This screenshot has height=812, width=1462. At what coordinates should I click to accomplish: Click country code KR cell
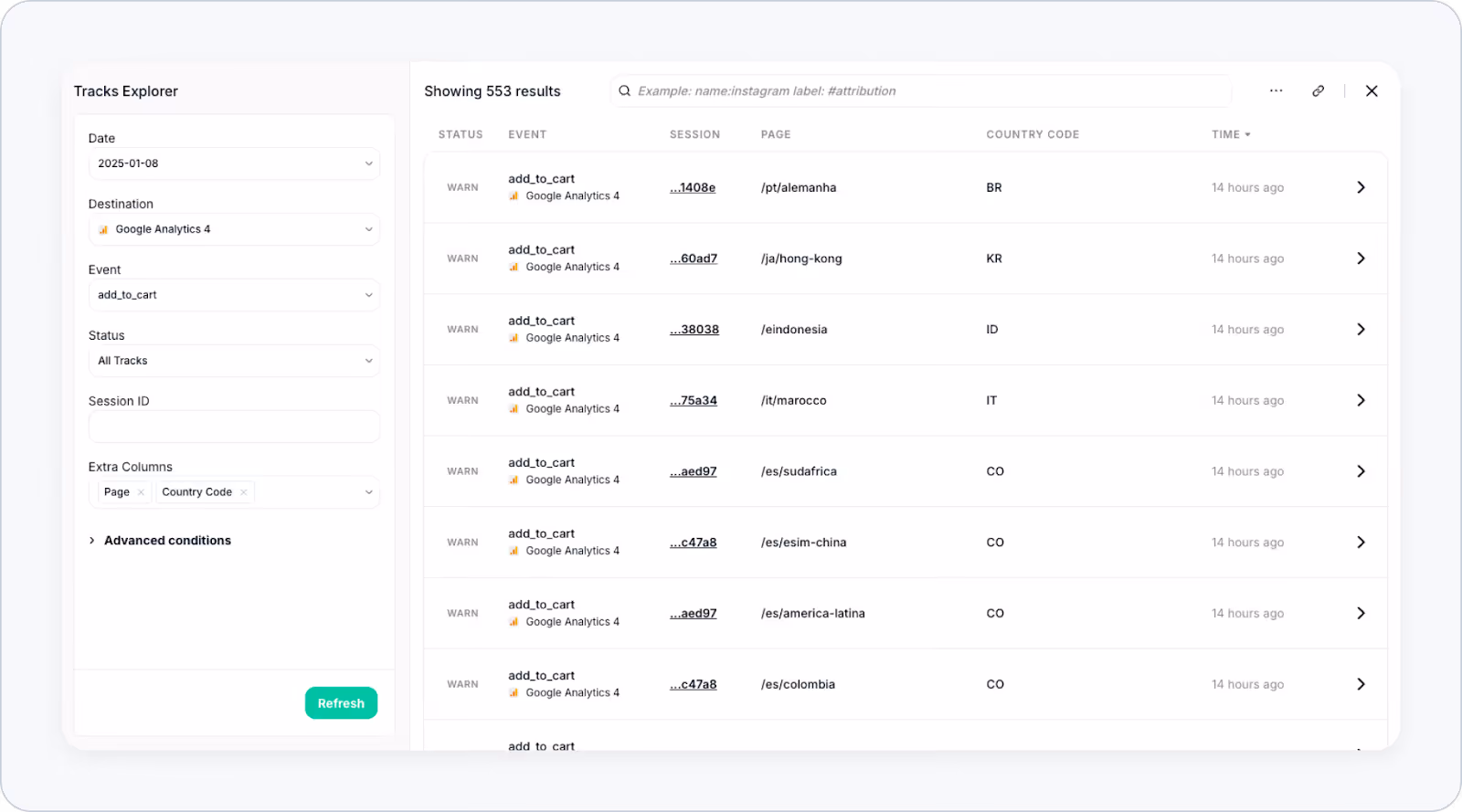[x=994, y=258]
